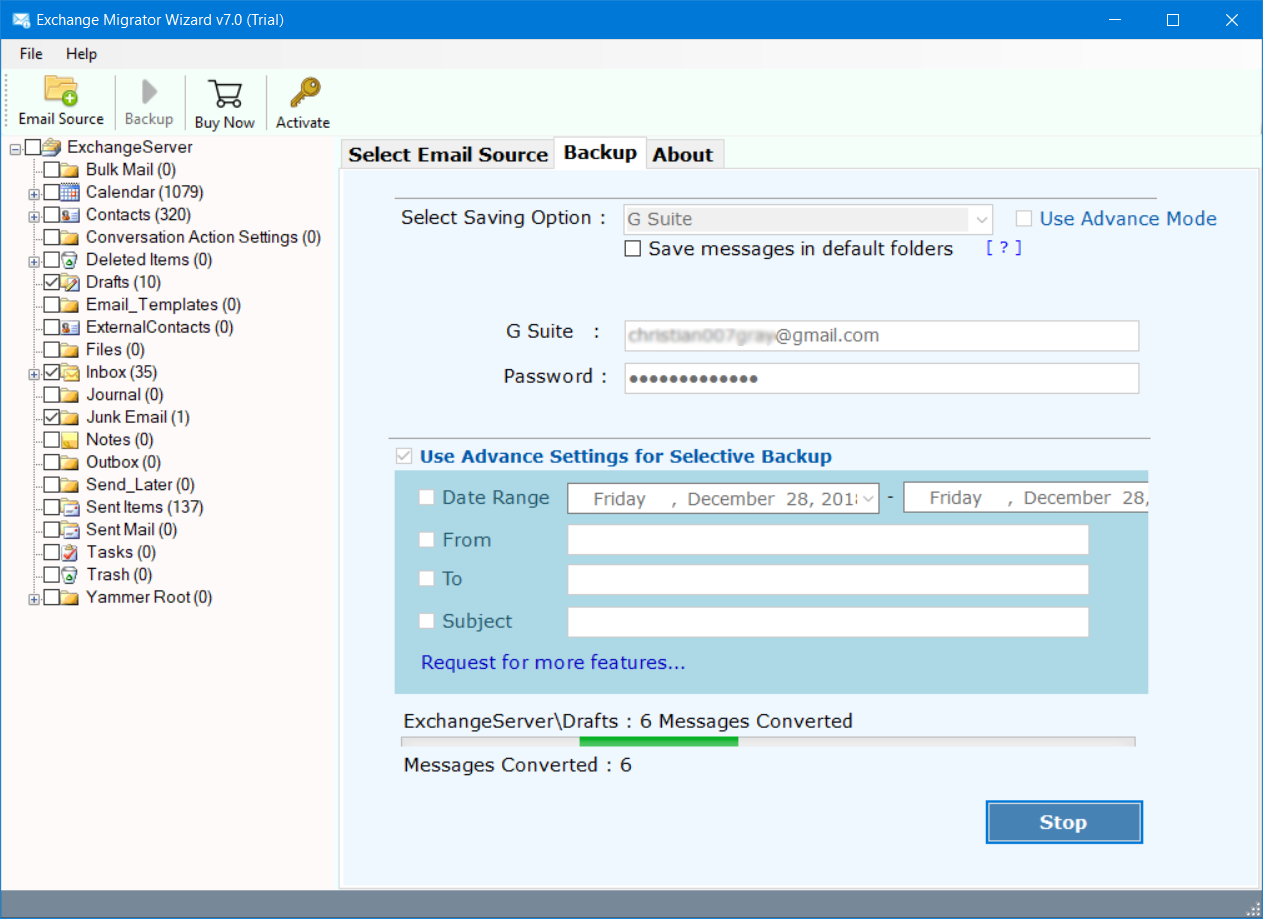Click the To filter text field

828,580
